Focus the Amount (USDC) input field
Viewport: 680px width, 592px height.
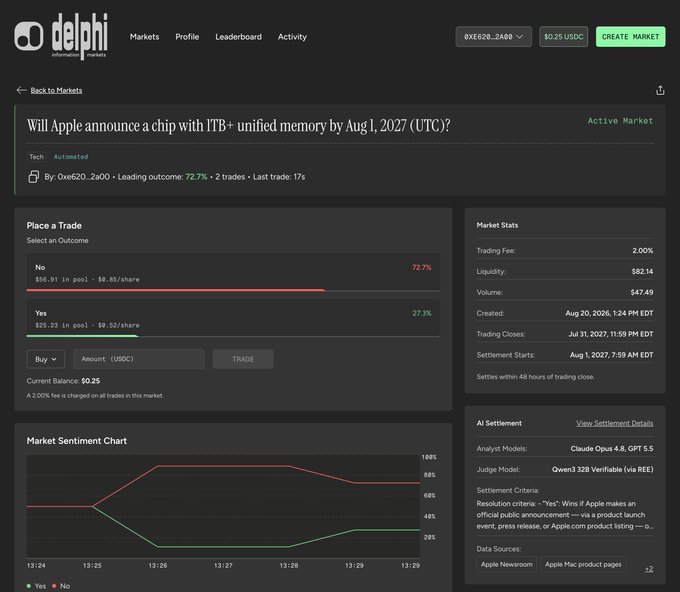point(139,359)
